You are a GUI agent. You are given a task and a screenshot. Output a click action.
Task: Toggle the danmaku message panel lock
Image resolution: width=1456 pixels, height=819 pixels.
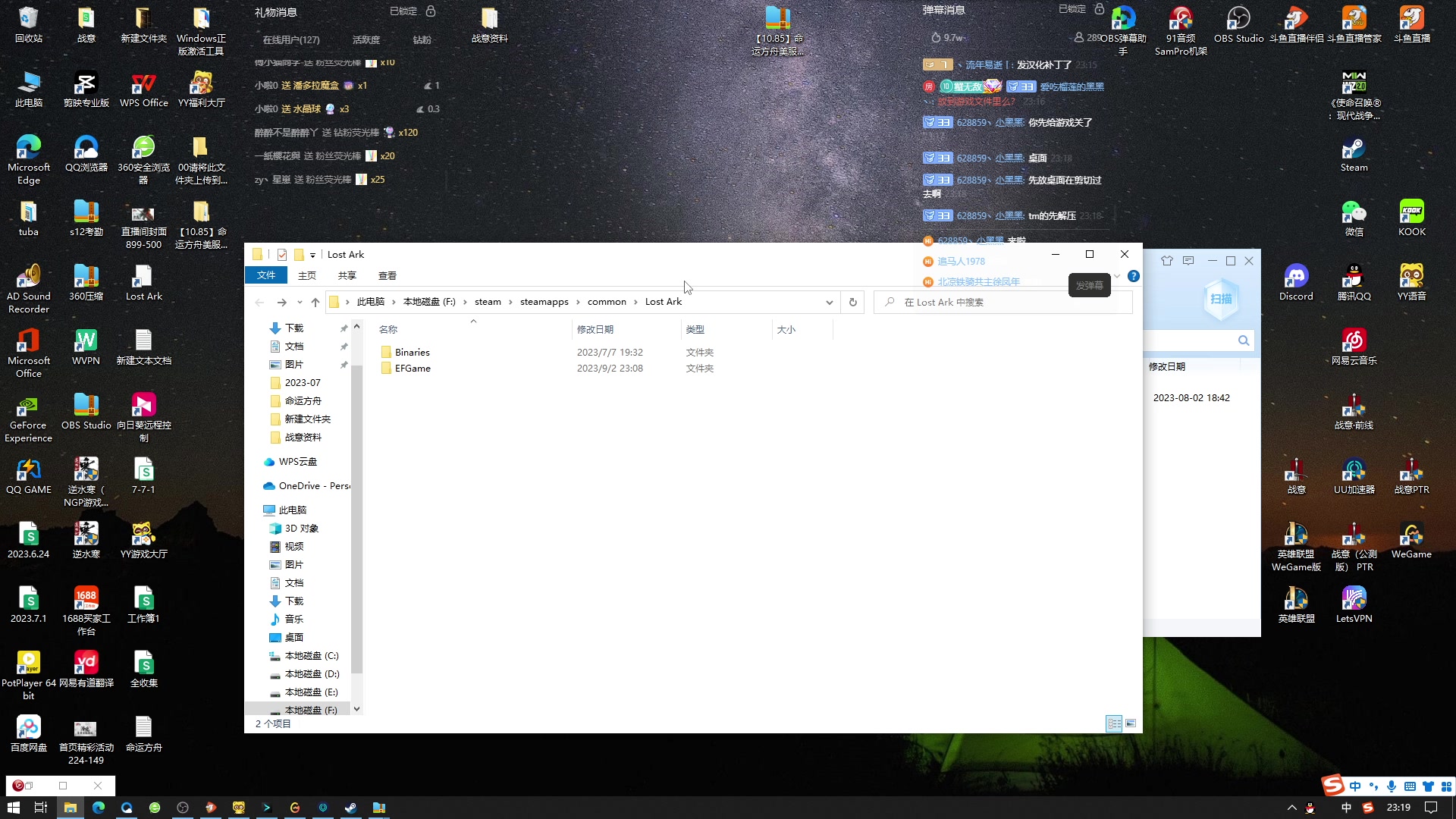(x=1099, y=9)
